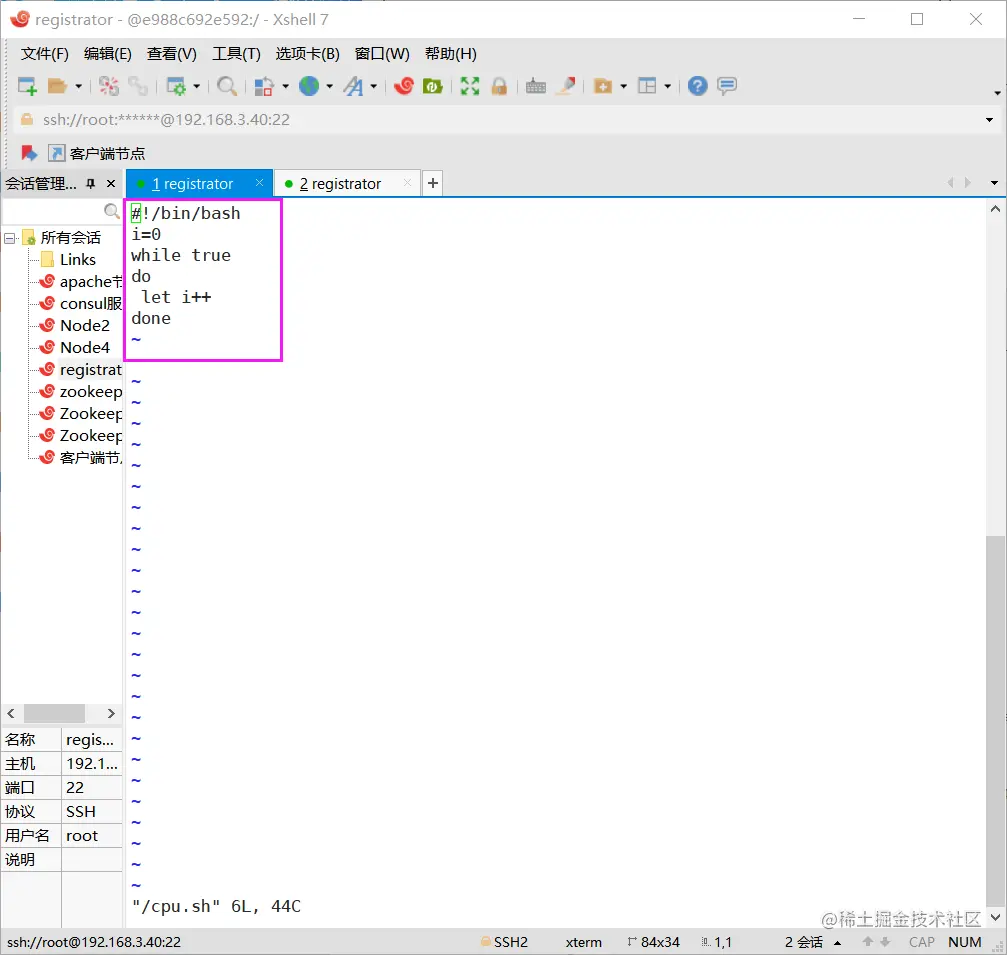Expand the 2 会话 status bar arrow
The height and width of the screenshot is (955, 1007).
[x=837, y=943]
